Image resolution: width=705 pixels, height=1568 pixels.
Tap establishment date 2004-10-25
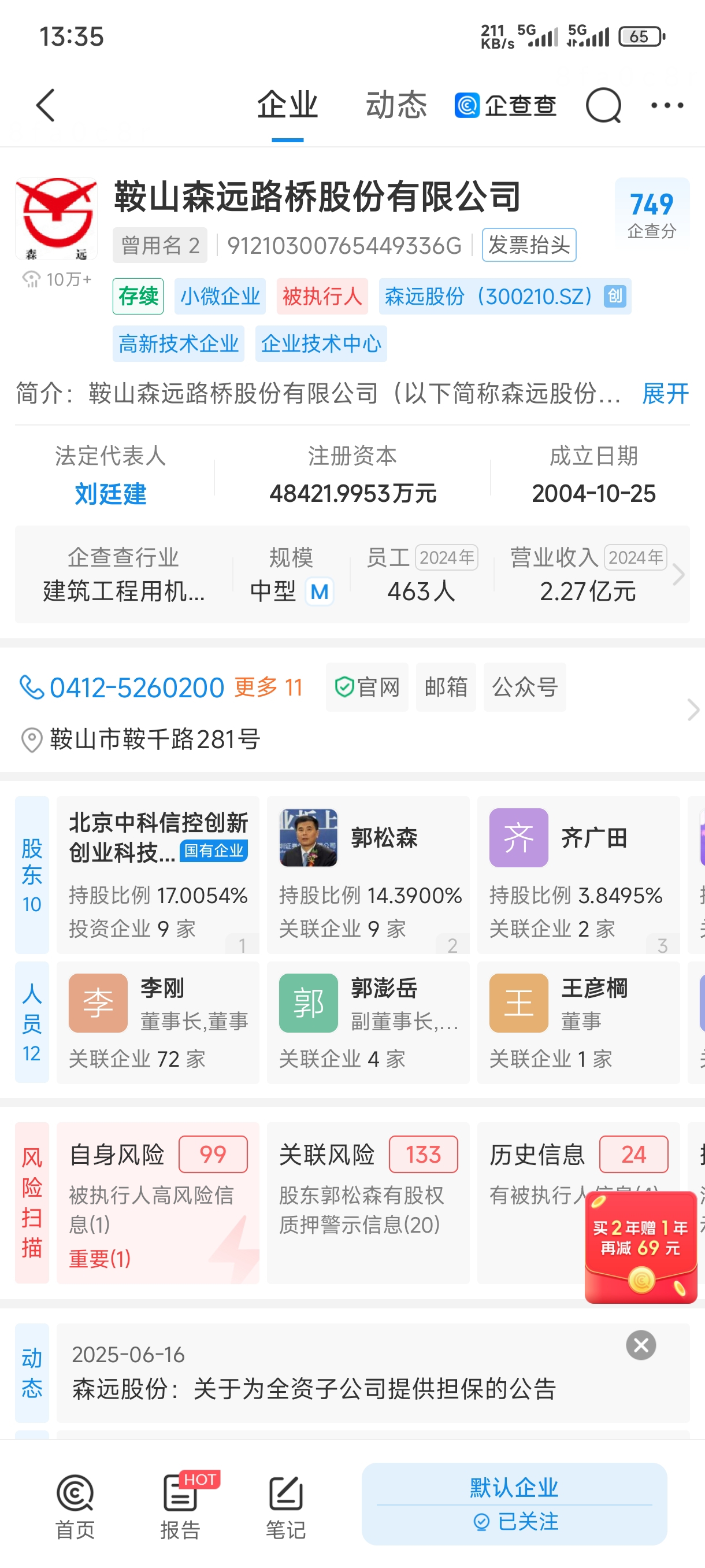[x=593, y=494]
